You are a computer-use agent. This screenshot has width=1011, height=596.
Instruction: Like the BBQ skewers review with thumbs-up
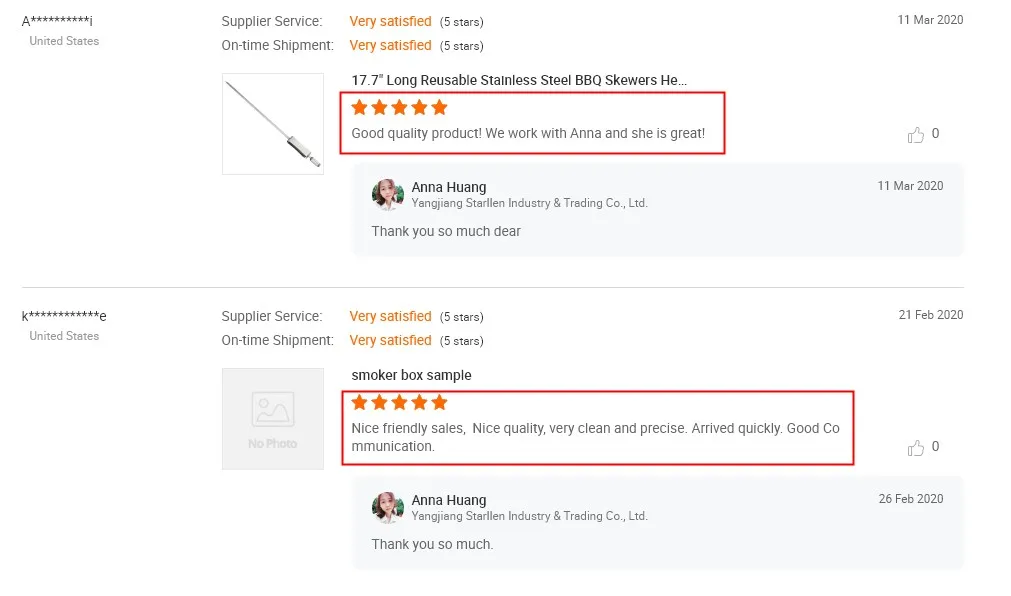915,135
